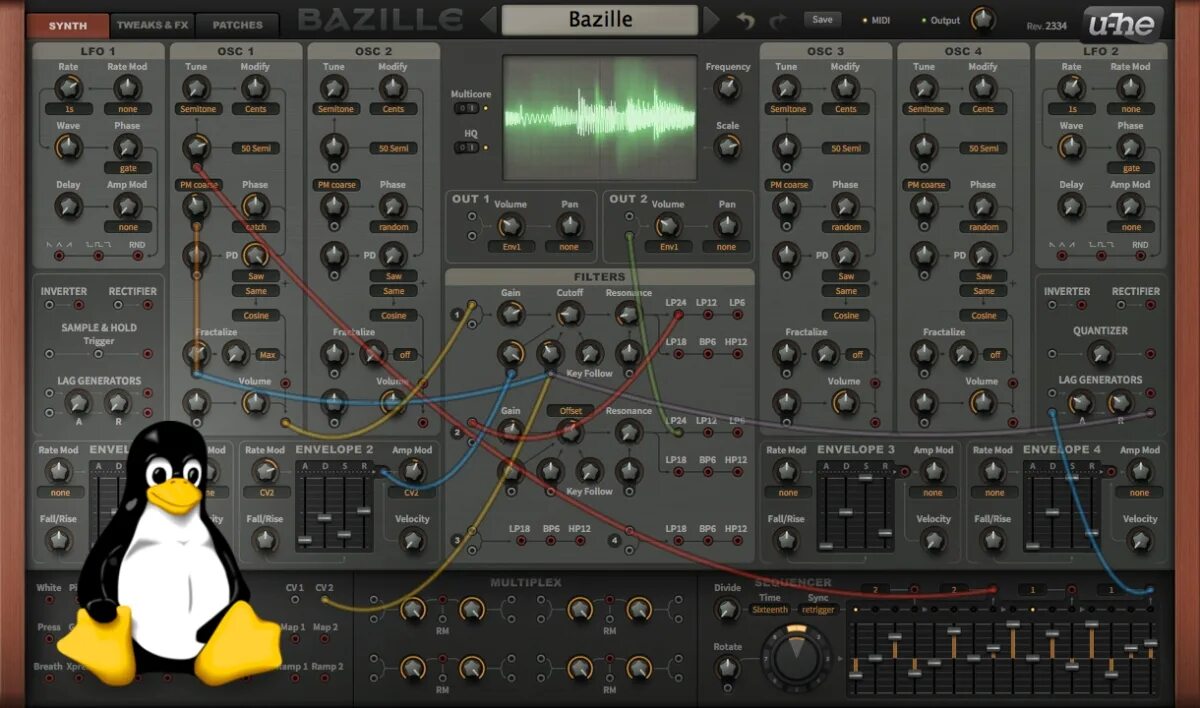Click the Save button
1200x708 pixels.
(822, 19)
